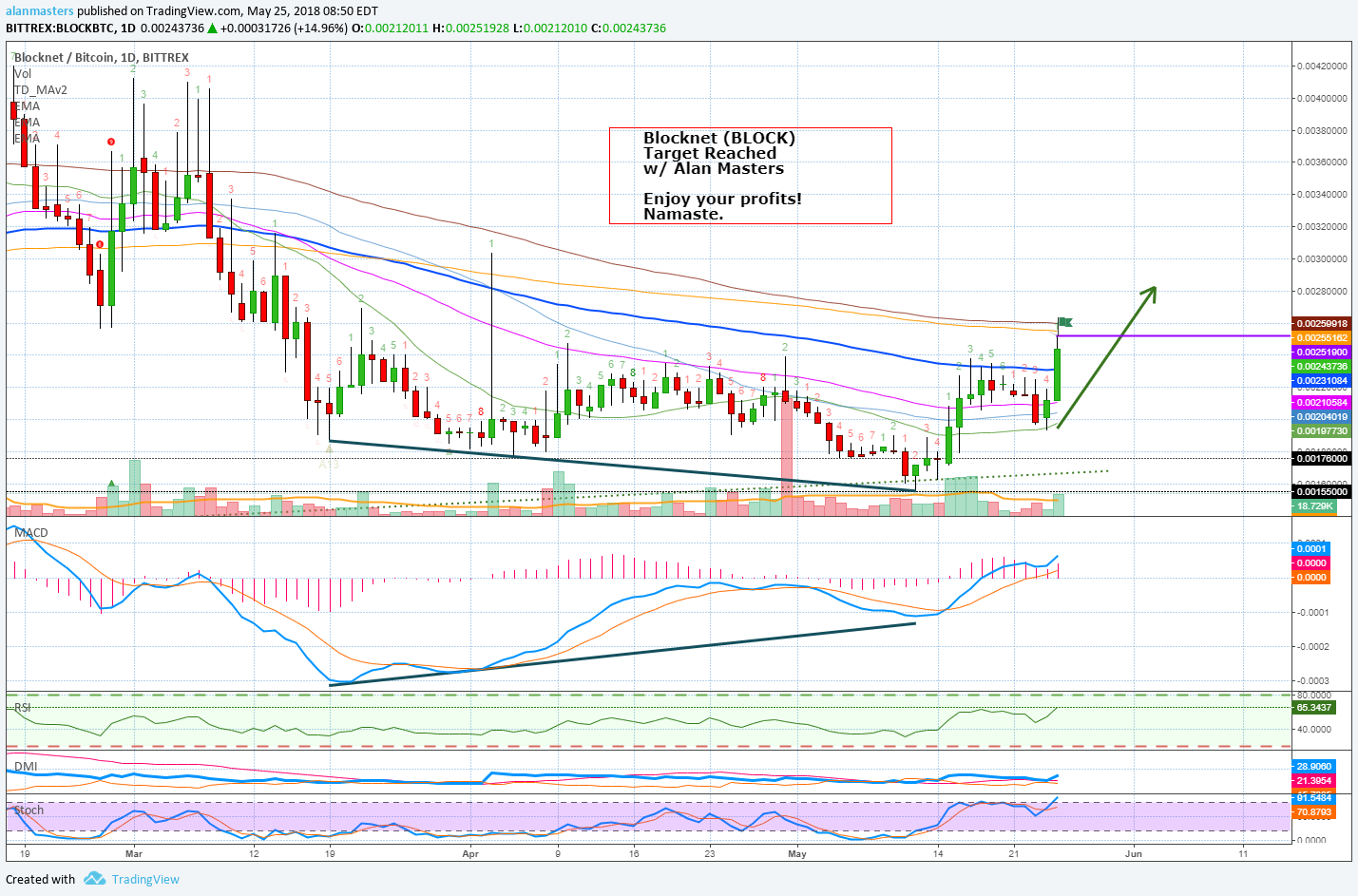Click the MACD pane label
Viewport: 1358px width, 896px height.
pyautogui.click(x=31, y=532)
